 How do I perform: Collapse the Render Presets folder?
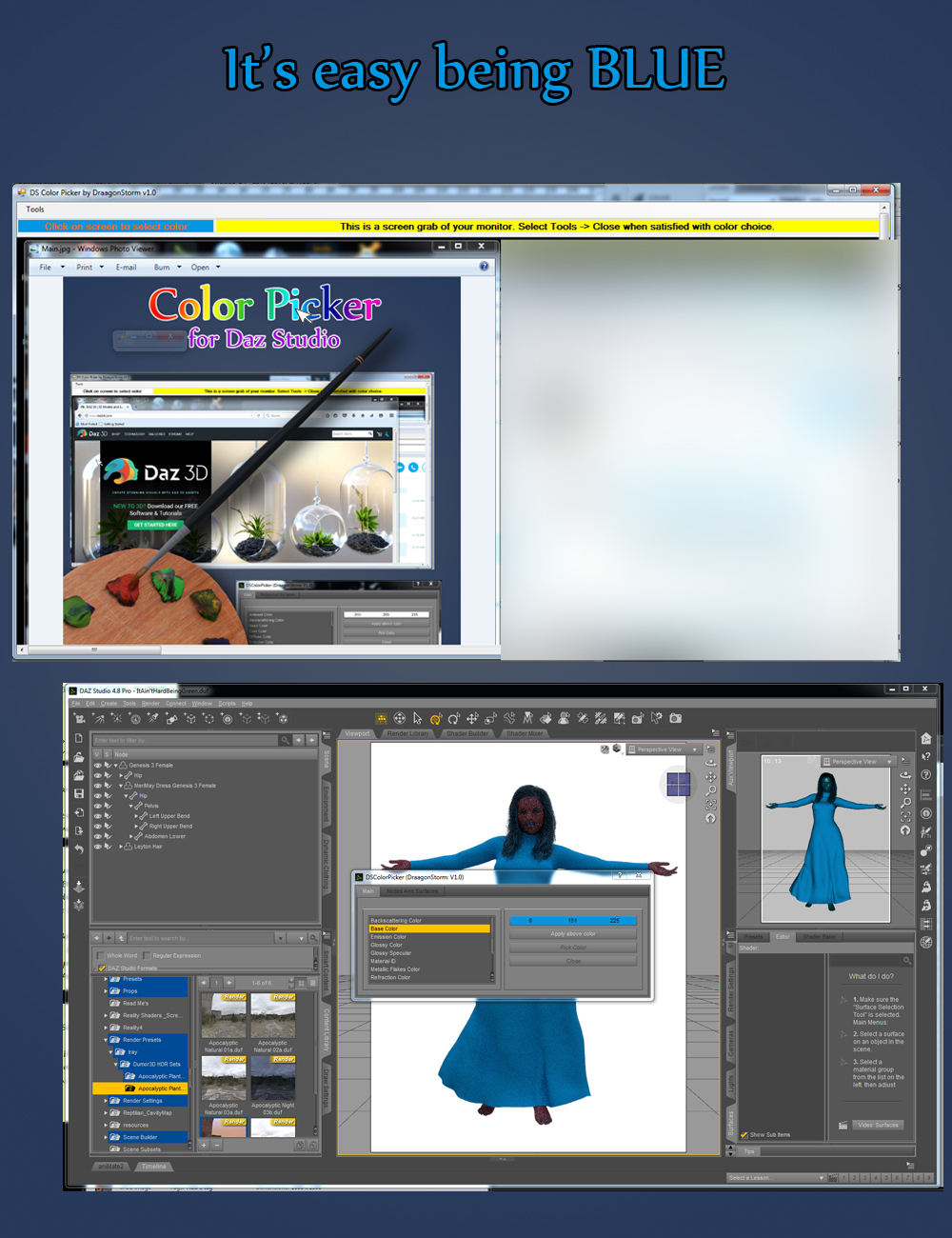pos(106,1040)
